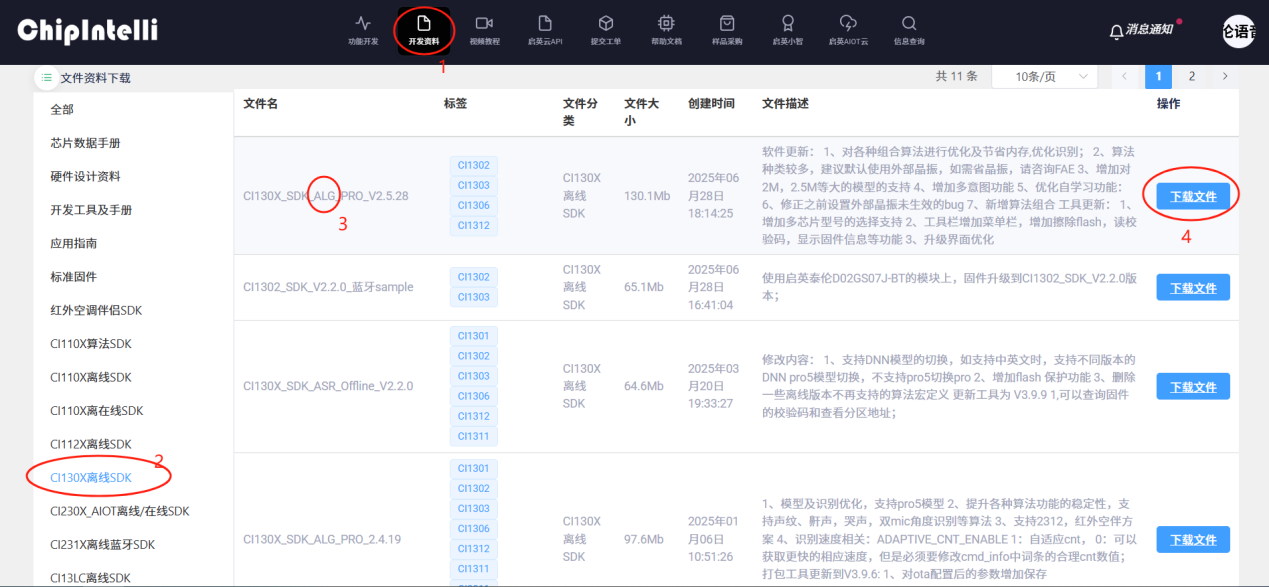The width and height of the screenshot is (1269, 587).
Task: Open the 启英小智 badge icon
Action: tap(788, 23)
